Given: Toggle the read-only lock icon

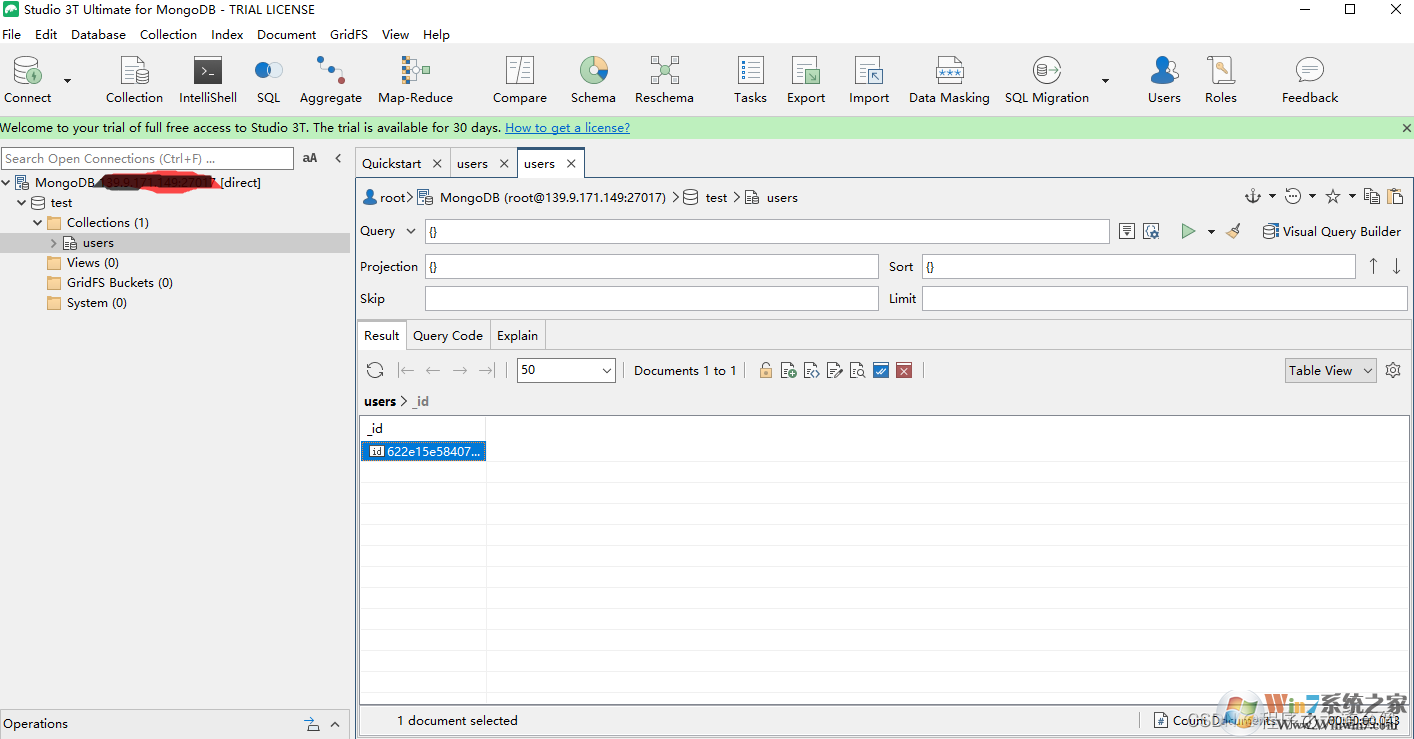Looking at the screenshot, I should pyautogui.click(x=765, y=370).
